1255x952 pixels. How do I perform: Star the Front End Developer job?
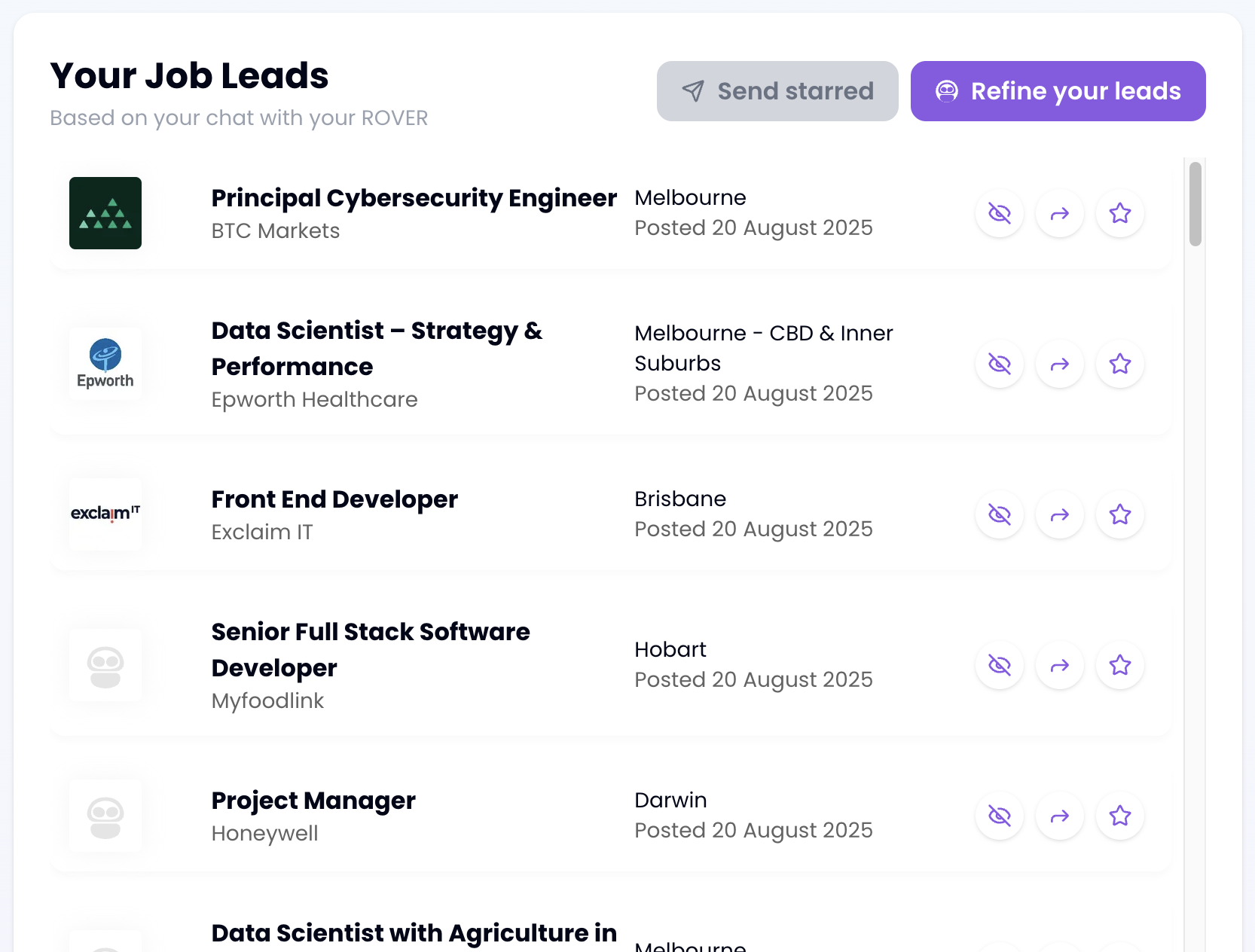coord(1119,514)
